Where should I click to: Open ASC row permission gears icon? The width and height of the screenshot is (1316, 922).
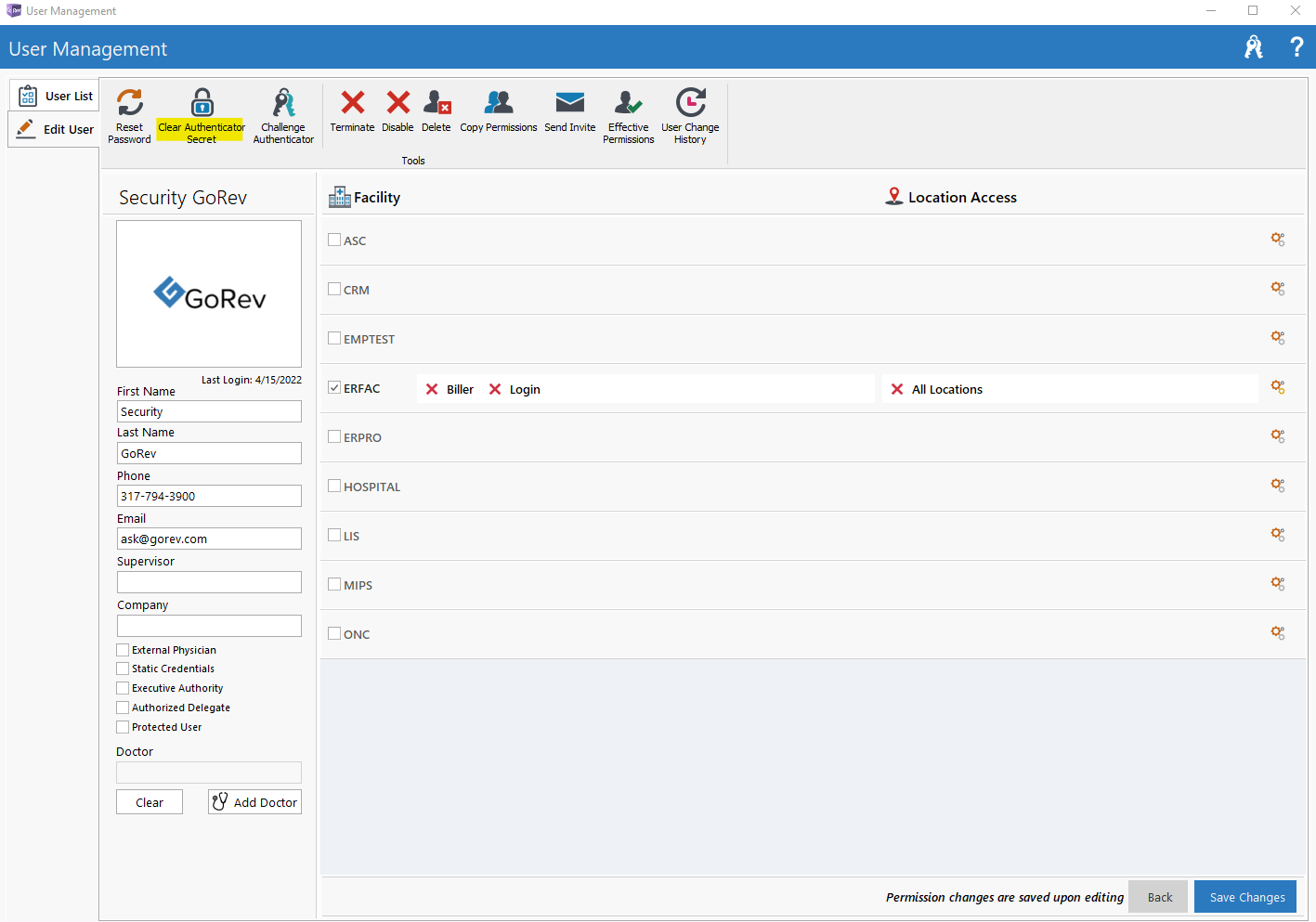tap(1278, 240)
